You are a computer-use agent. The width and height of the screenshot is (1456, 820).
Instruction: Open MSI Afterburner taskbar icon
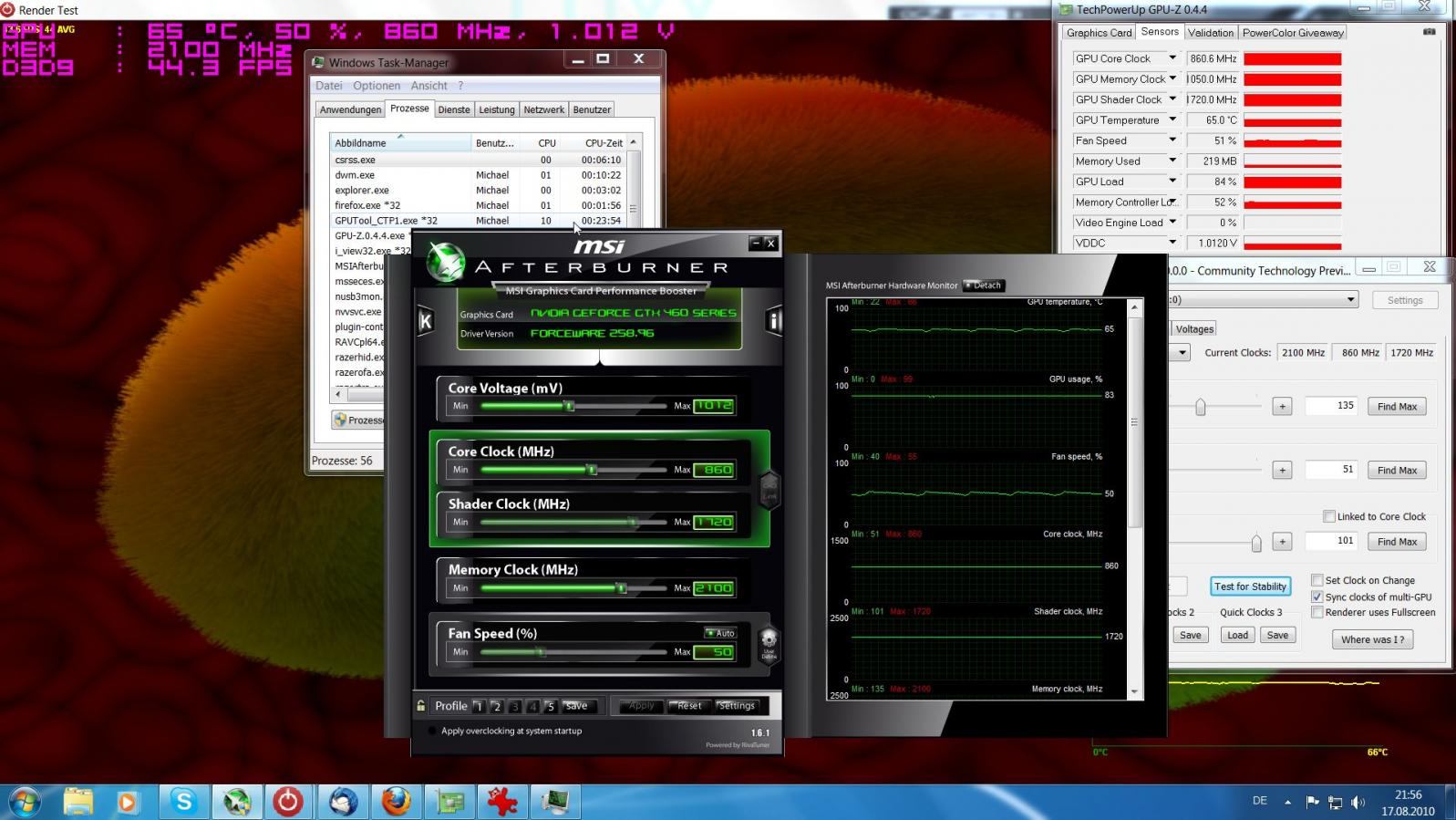coord(237,802)
